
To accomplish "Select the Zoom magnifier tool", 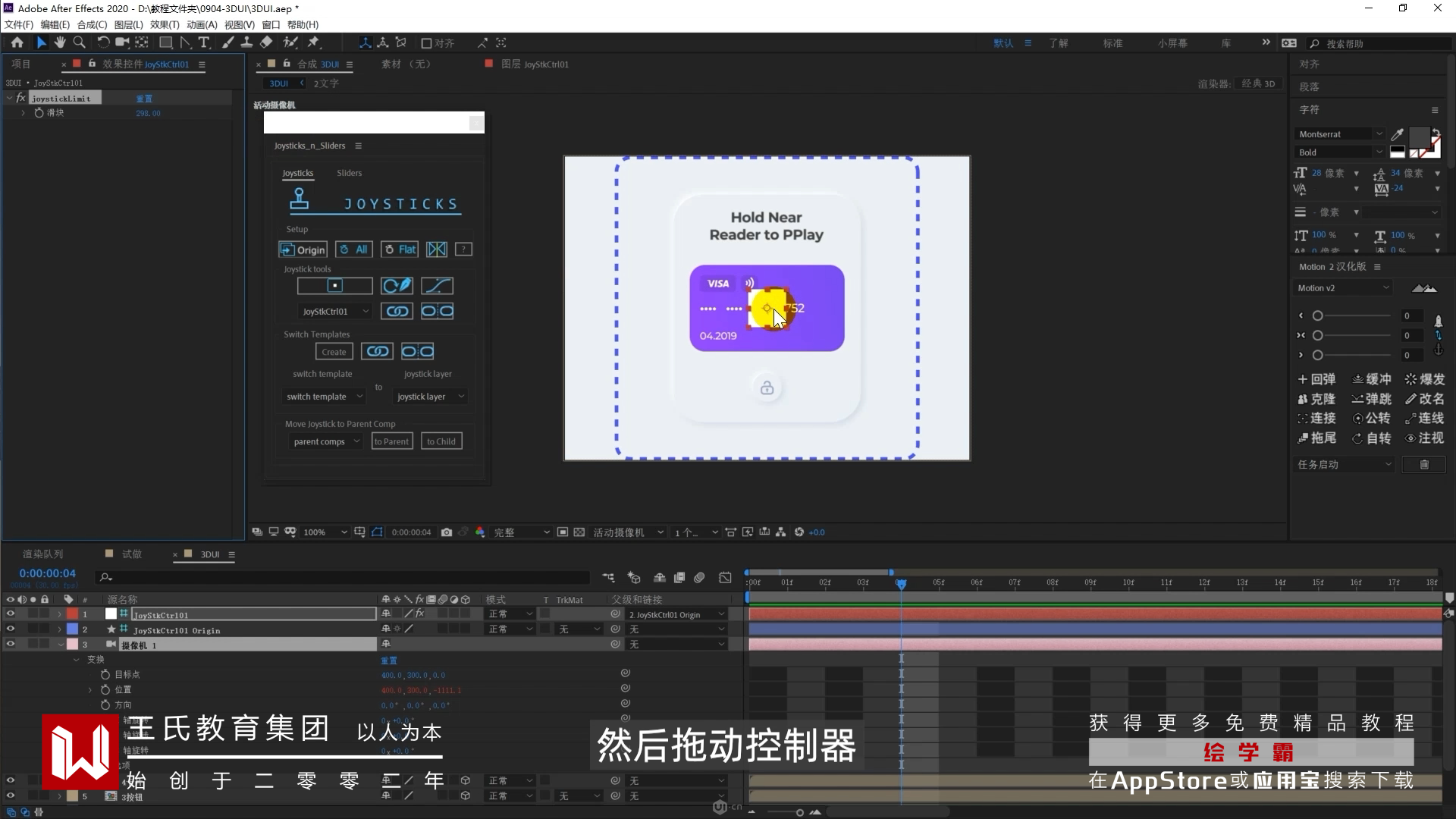I will [79, 42].
